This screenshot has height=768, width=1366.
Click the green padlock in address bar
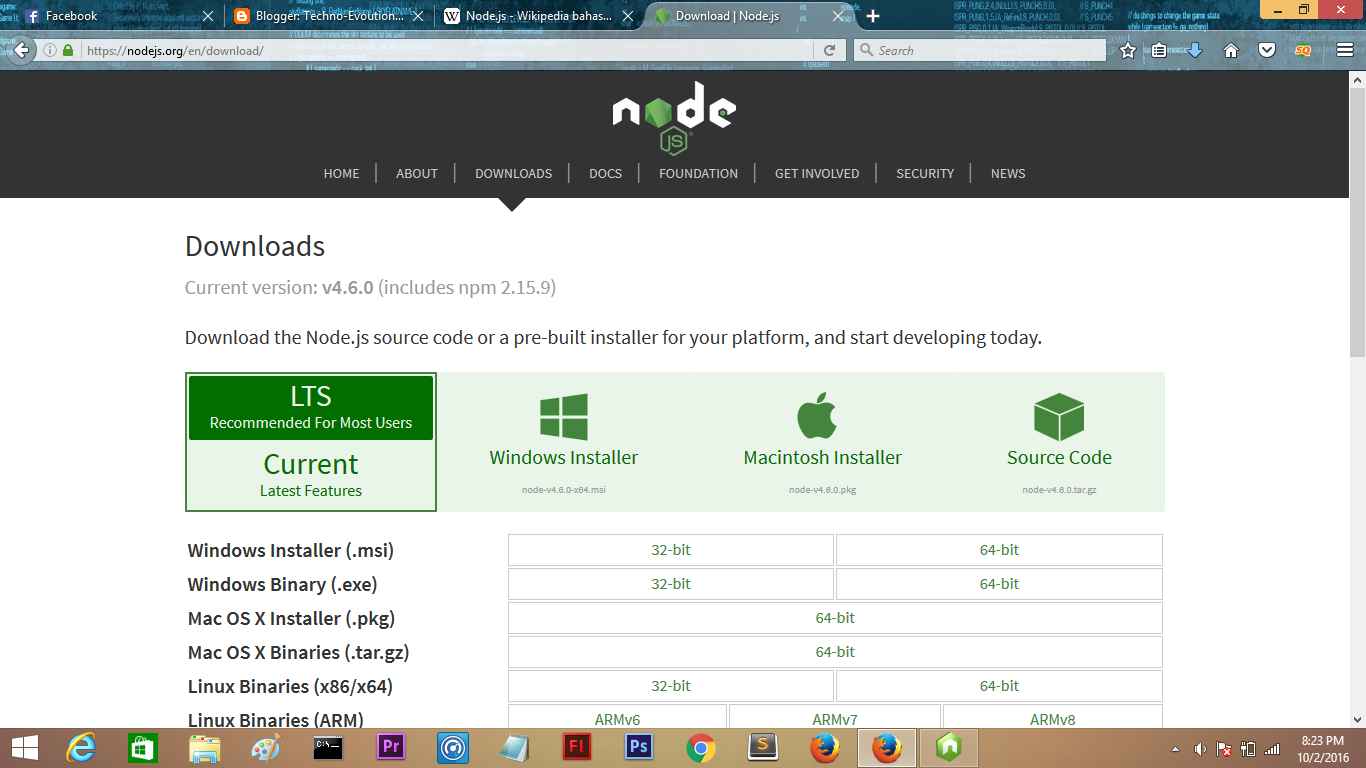pyautogui.click(x=68, y=50)
